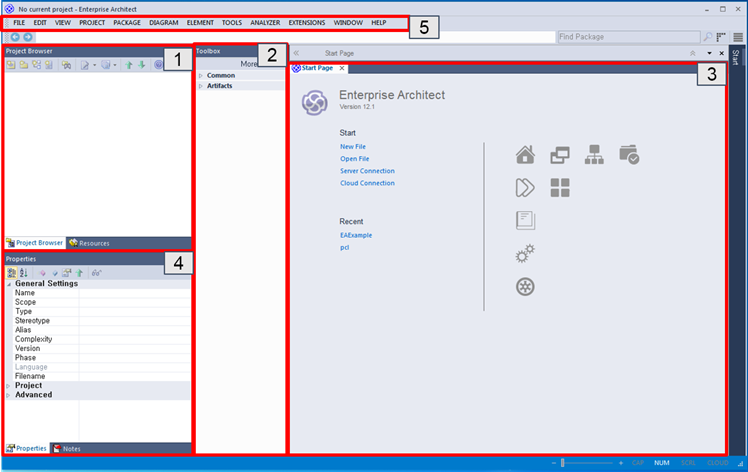The width and height of the screenshot is (748, 472).
Task: Click the zoom out minus button
Action: click(553, 463)
